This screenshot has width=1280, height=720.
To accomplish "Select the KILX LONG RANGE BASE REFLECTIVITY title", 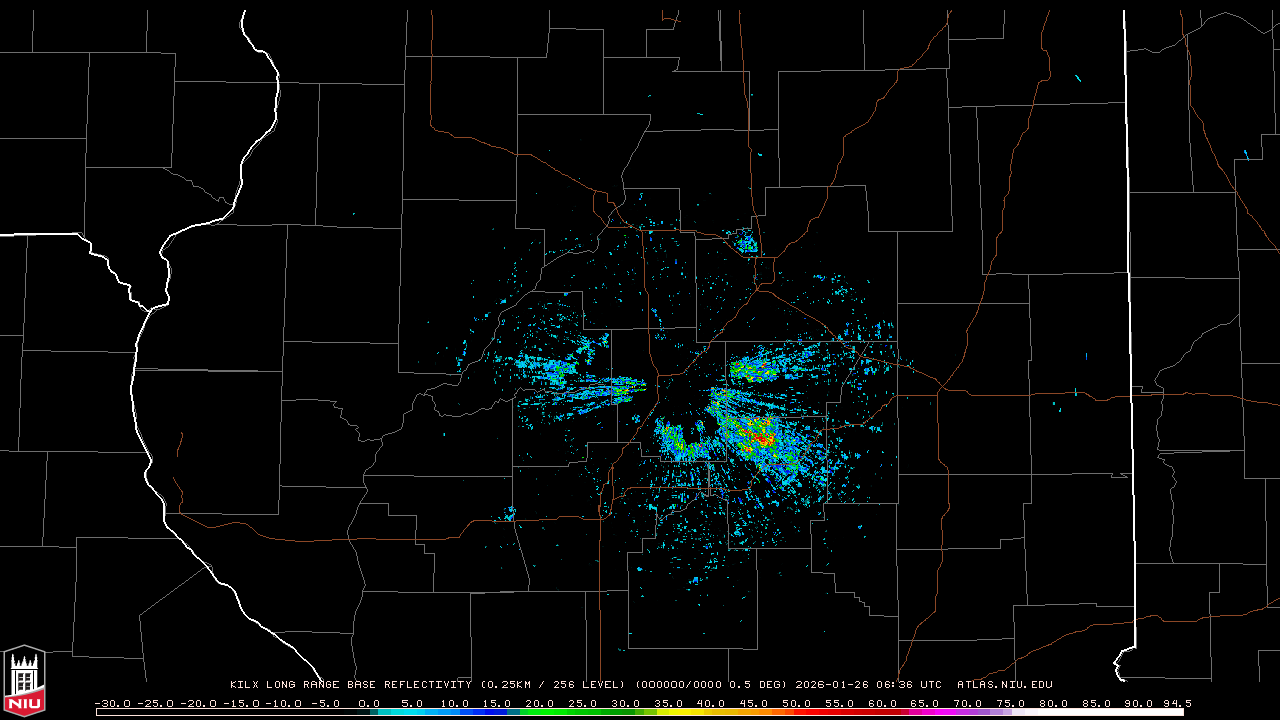I will coord(350,685).
